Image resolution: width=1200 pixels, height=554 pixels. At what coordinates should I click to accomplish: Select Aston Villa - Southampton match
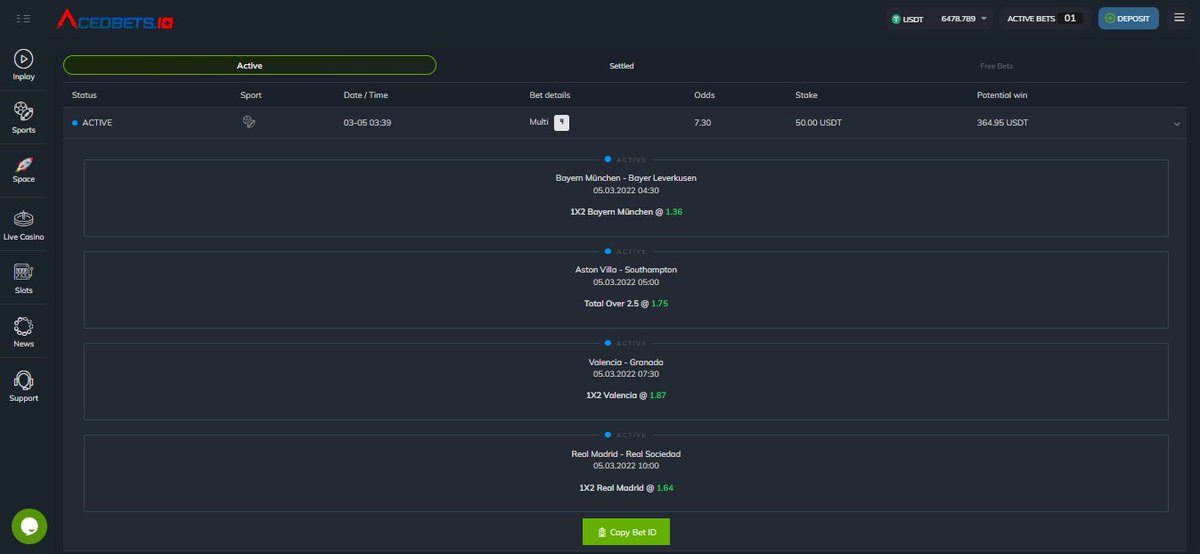coord(626,270)
